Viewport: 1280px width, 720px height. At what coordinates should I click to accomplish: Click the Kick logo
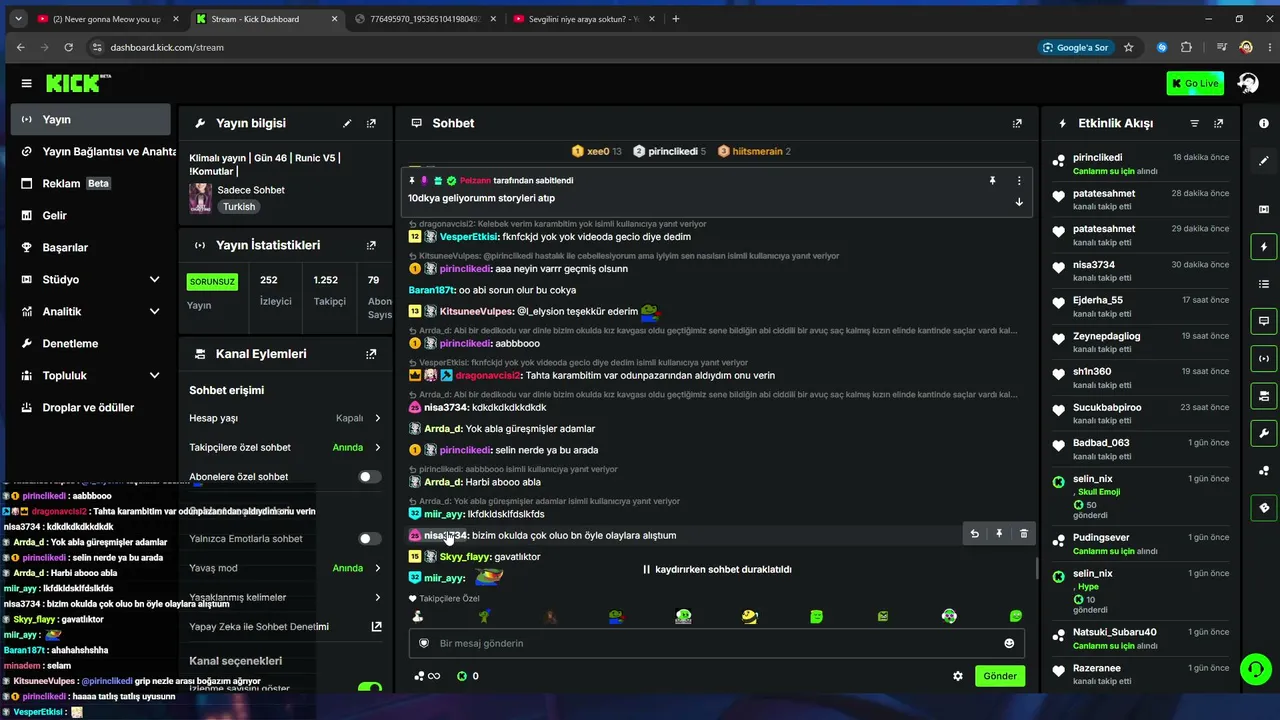click(79, 83)
